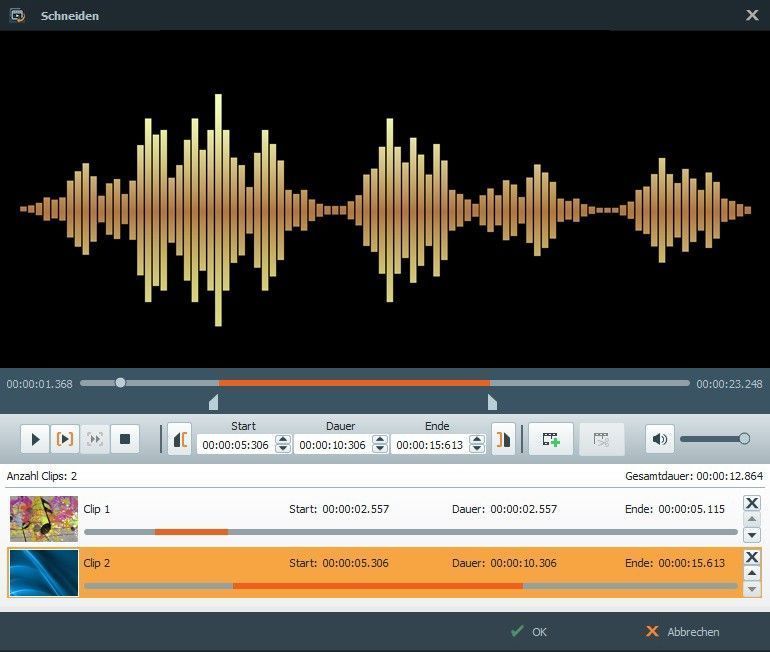The width and height of the screenshot is (770, 652).
Task: Move Clip 2 up in the list
Action: point(752,573)
